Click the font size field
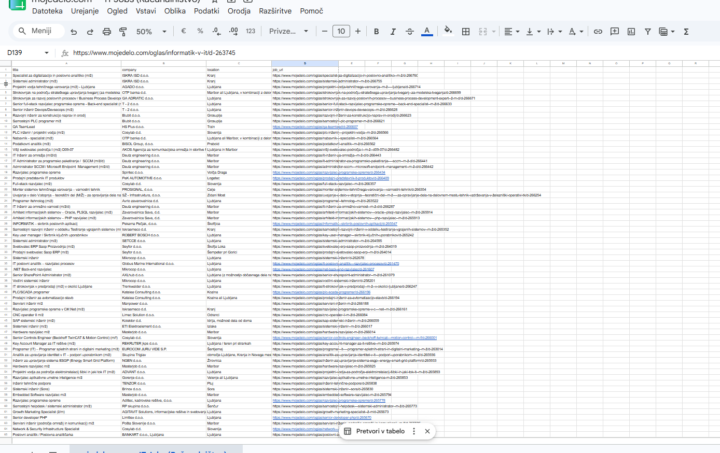This screenshot has height=453, width=720. (341, 31)
